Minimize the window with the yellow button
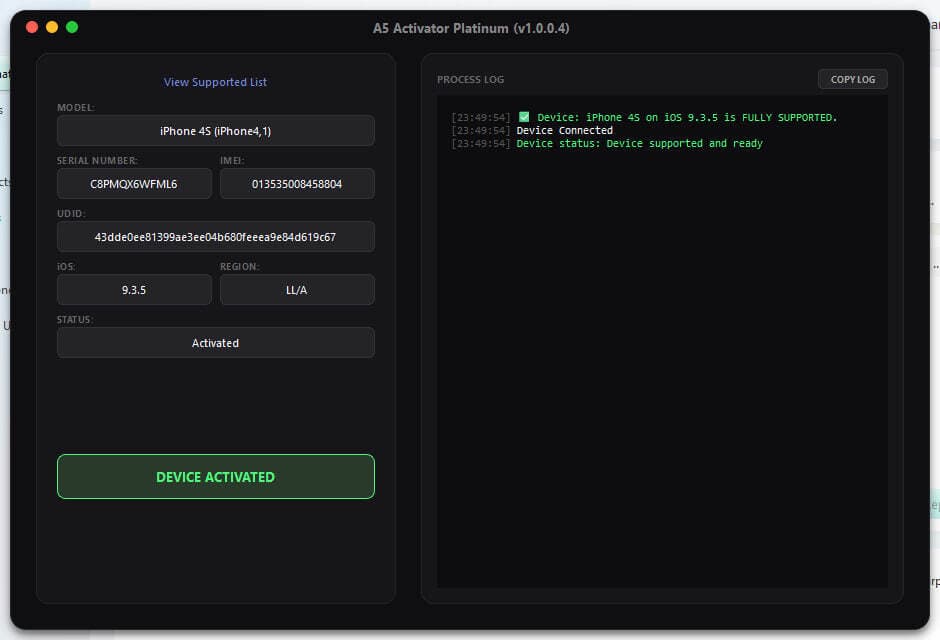The width and height of the screenshot is (940, 640). pos(52,27)
